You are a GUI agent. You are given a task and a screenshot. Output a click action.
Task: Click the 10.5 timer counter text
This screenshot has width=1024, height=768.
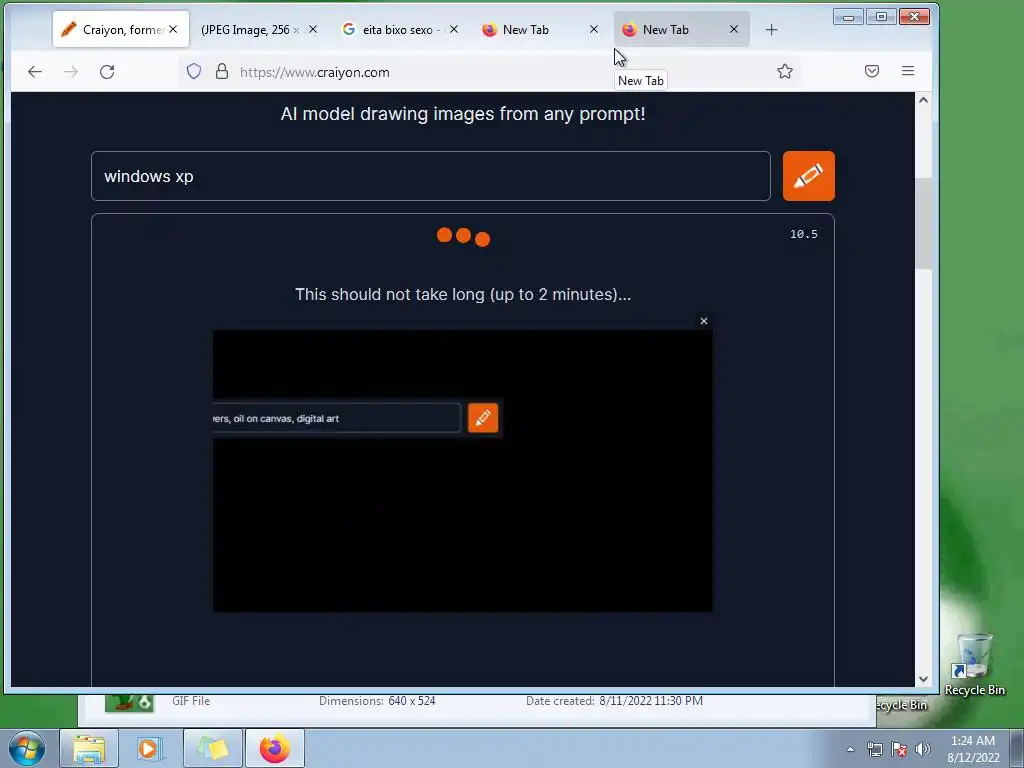803,234
